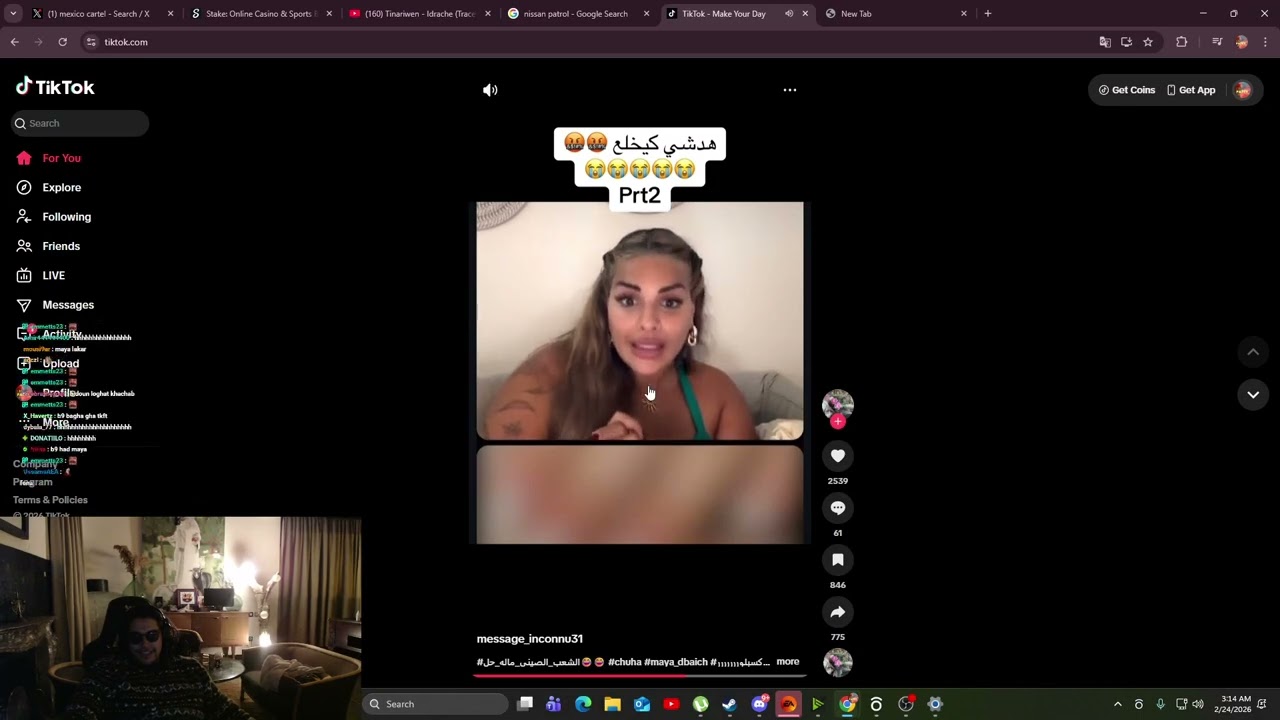Open Outlook from the taskbar

642,704
